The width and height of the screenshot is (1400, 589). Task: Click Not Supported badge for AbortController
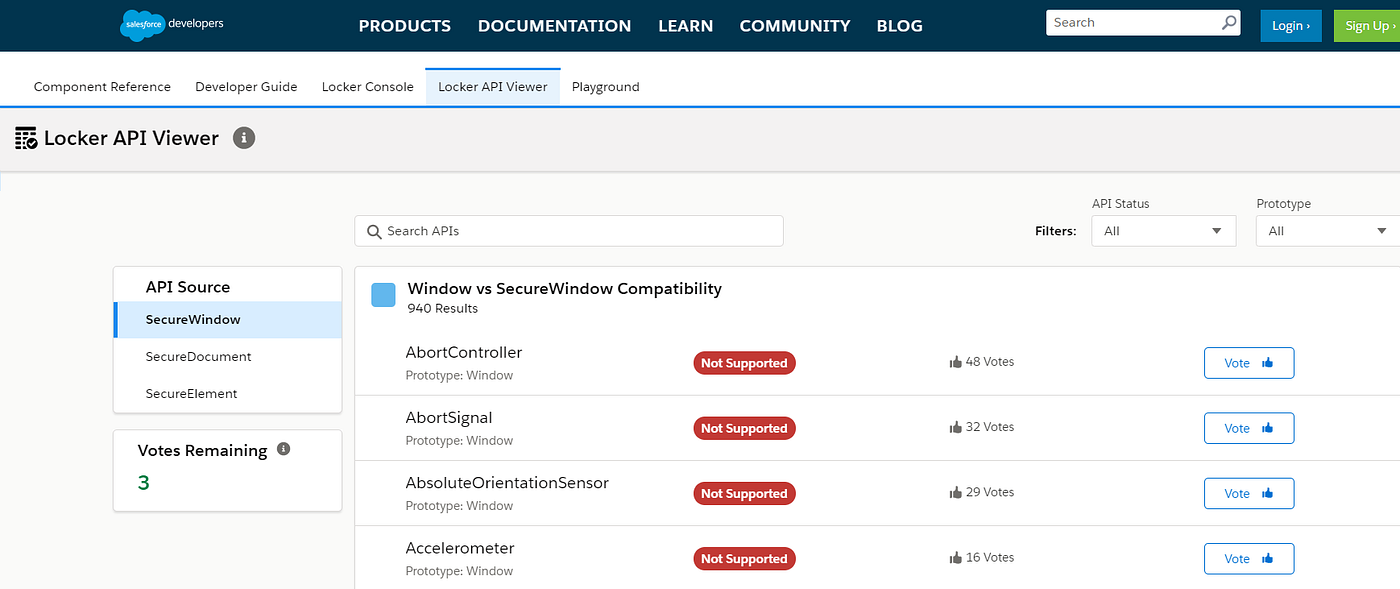(744, 363)
